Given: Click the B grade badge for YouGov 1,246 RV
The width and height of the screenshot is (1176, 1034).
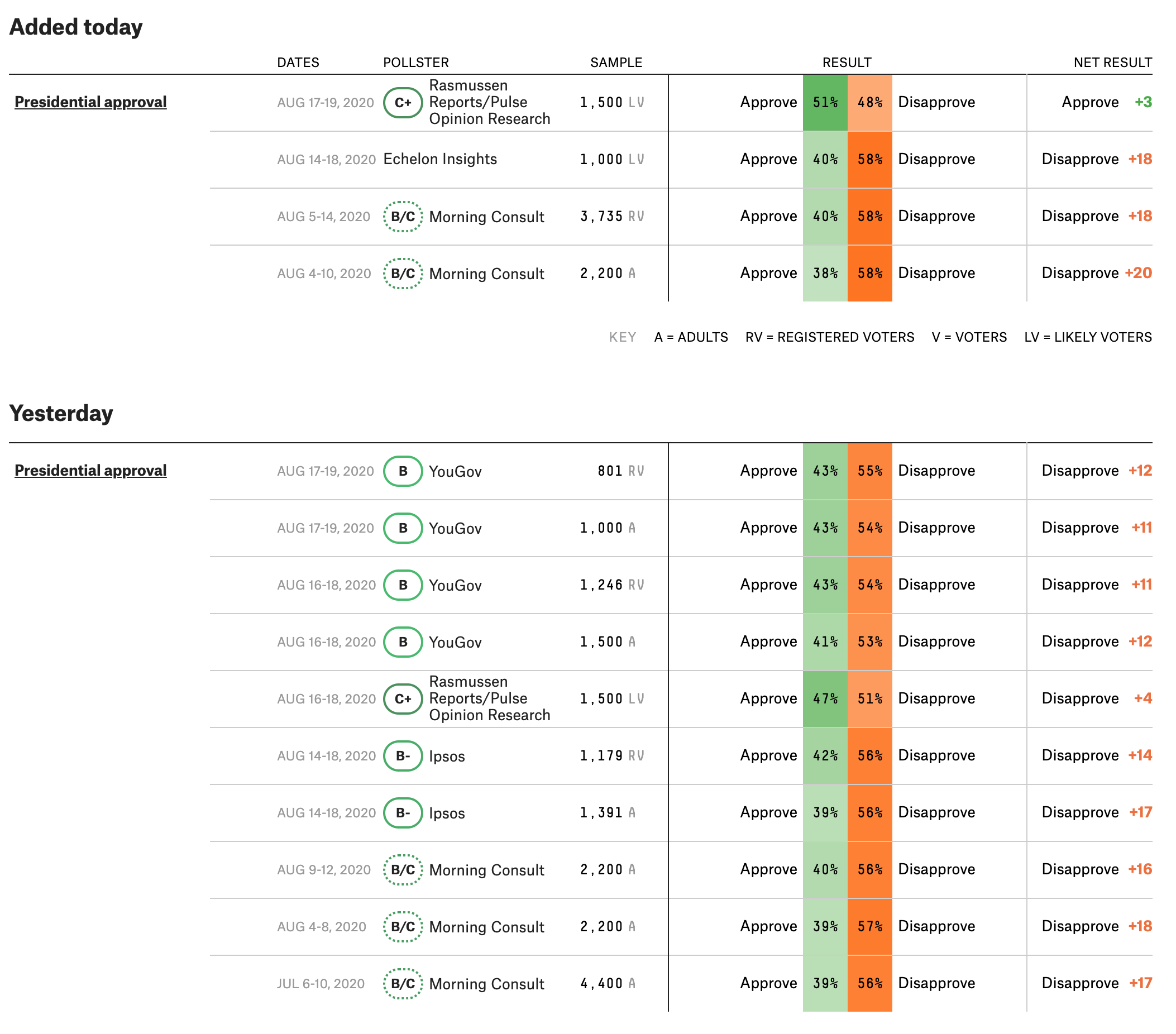Looking at the screenshot, I should point(403,585).
